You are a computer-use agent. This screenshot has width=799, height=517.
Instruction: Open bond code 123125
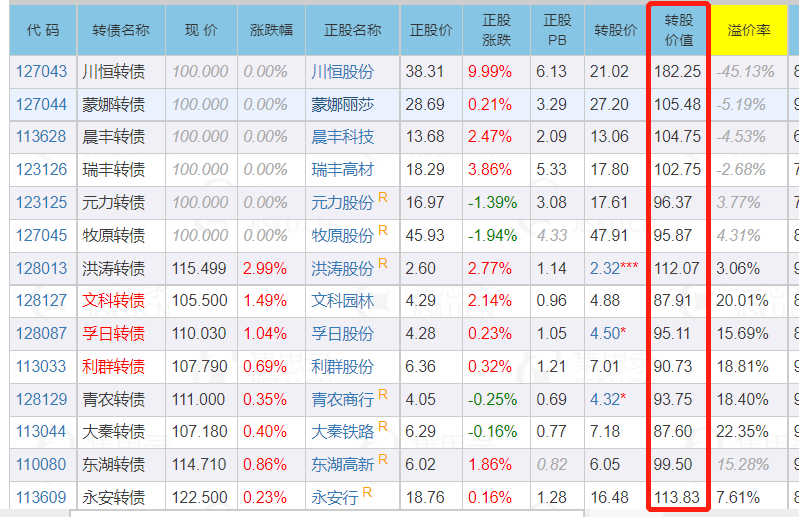tap(41, 202)
